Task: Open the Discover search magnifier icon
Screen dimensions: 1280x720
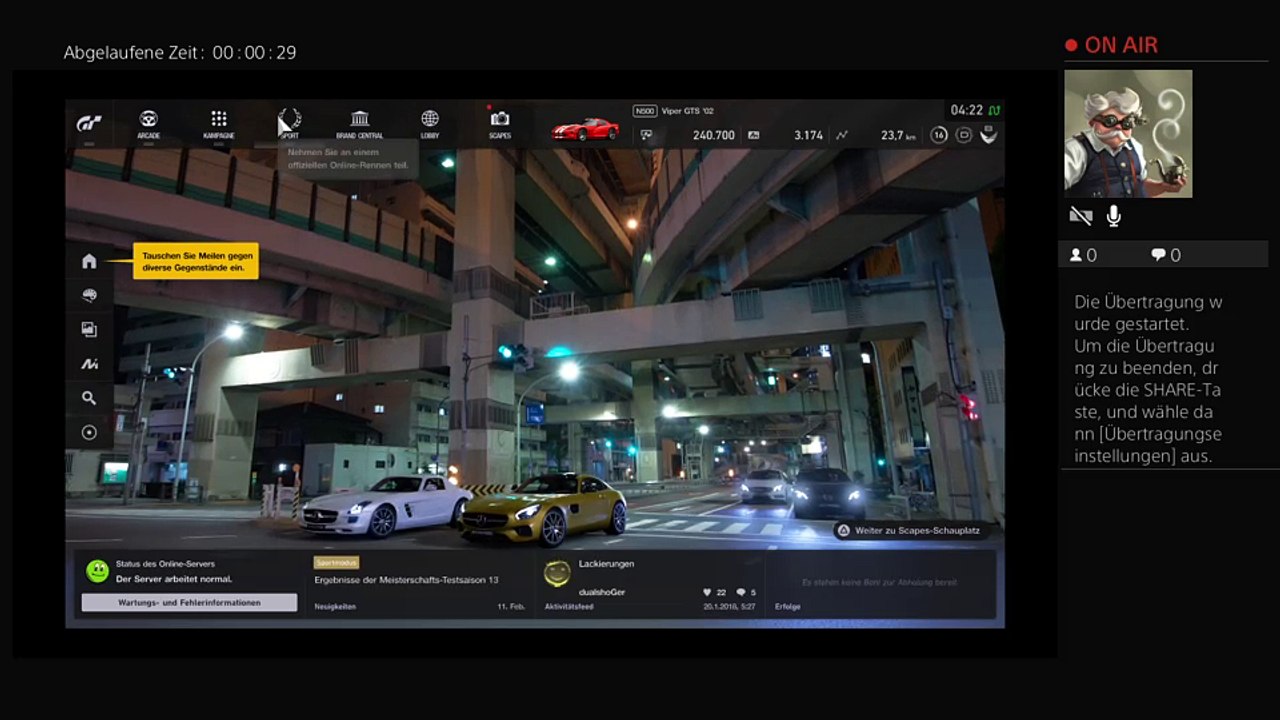Action: click(x=89, y=398)
